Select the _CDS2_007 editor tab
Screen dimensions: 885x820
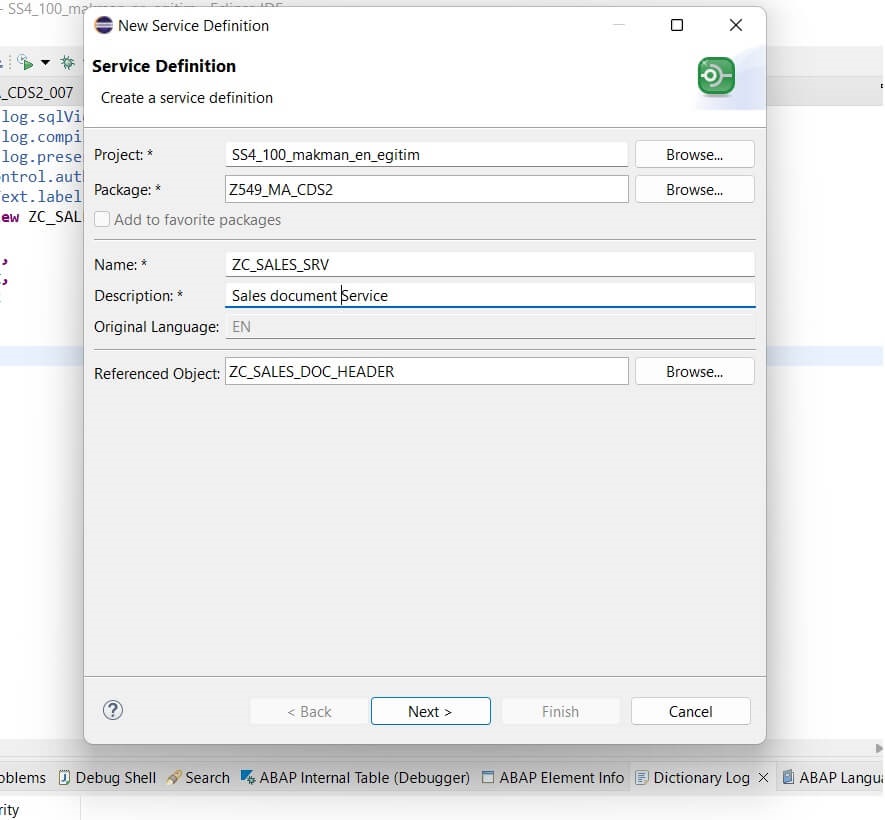pyautogui.click(x=37, y=92)
